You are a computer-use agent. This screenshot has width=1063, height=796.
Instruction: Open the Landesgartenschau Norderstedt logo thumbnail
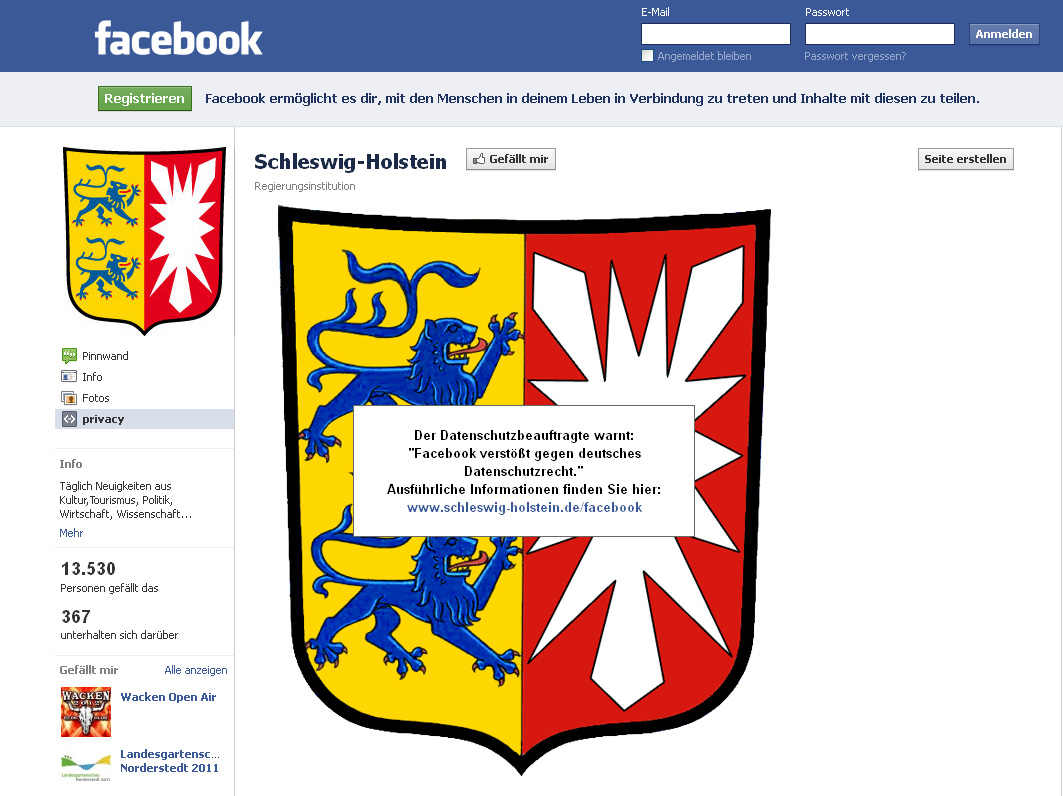tap(86, 766)
